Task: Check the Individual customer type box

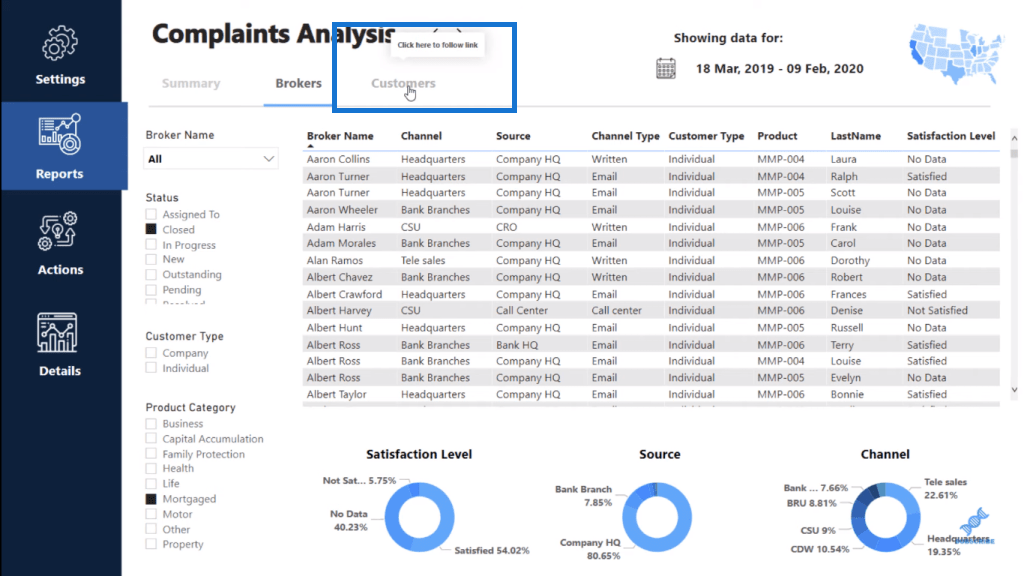Action: click(151, 368)
